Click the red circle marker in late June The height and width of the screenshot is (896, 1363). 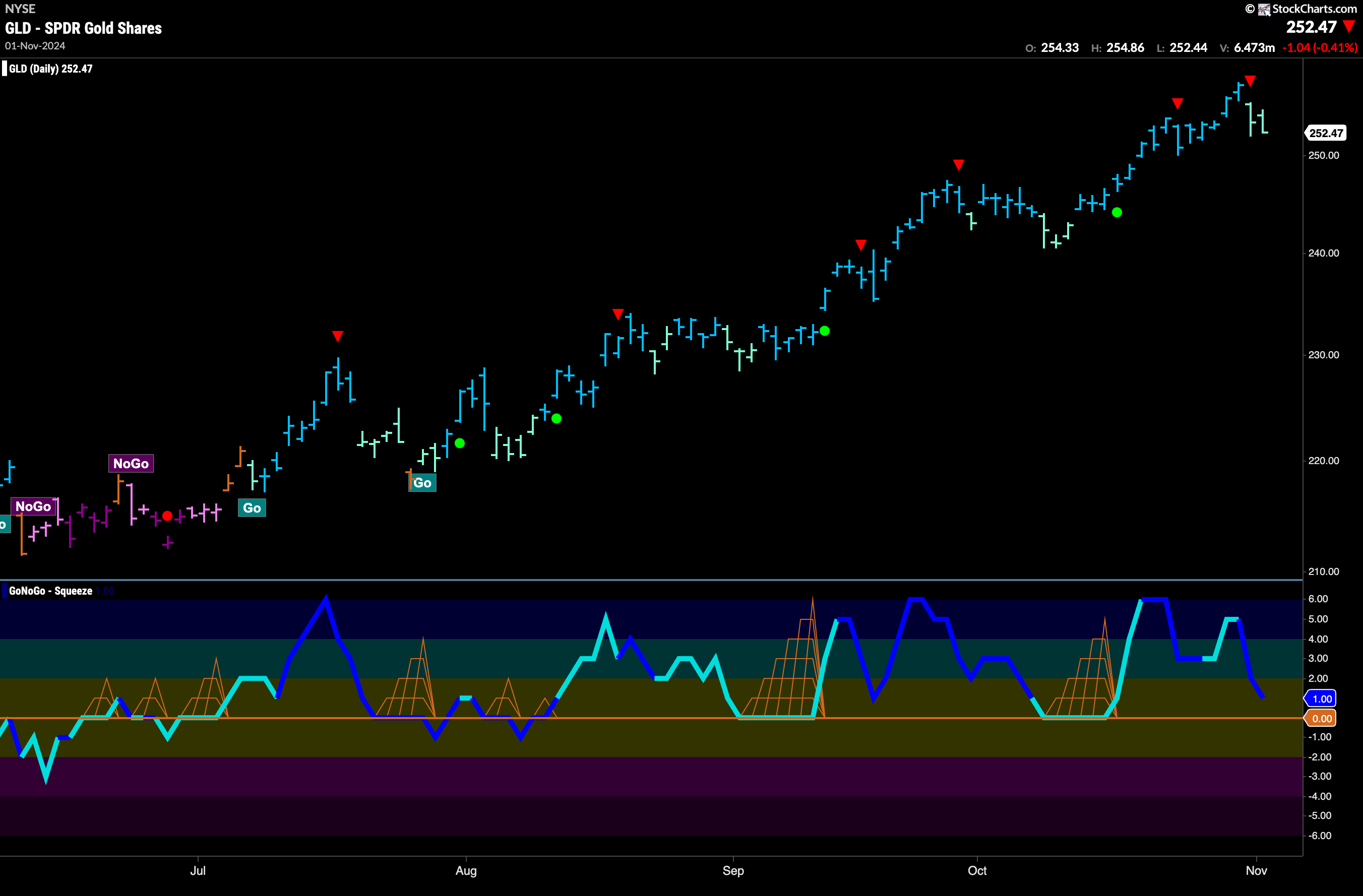tap(167, 516)
